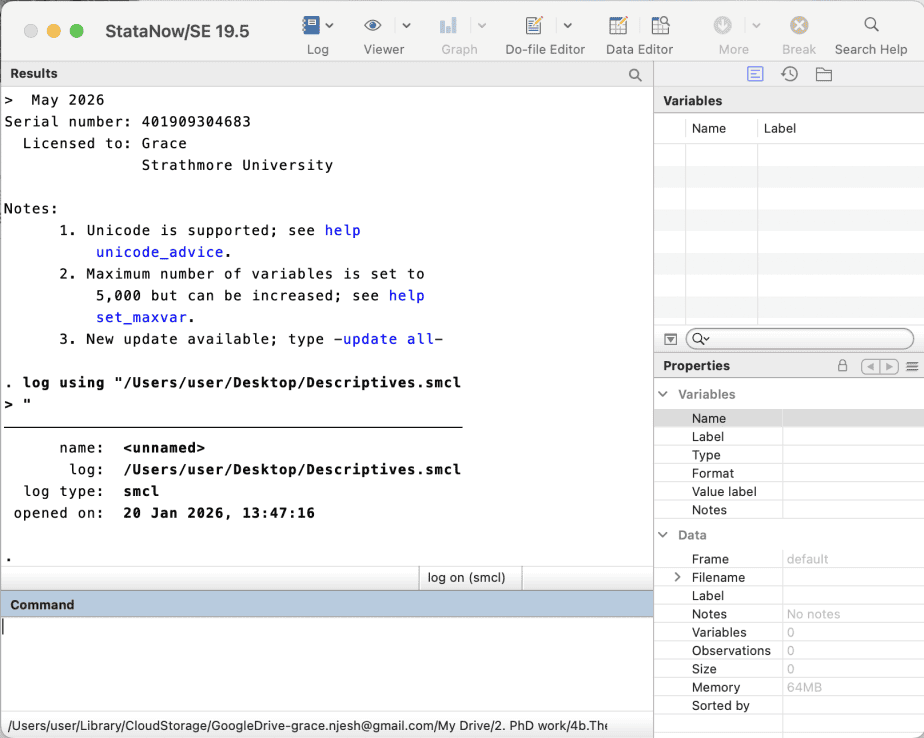This screenshot has width=924, height=738.
Task: Switch to the Snapshots history tab
Action: tap(788, 73)
